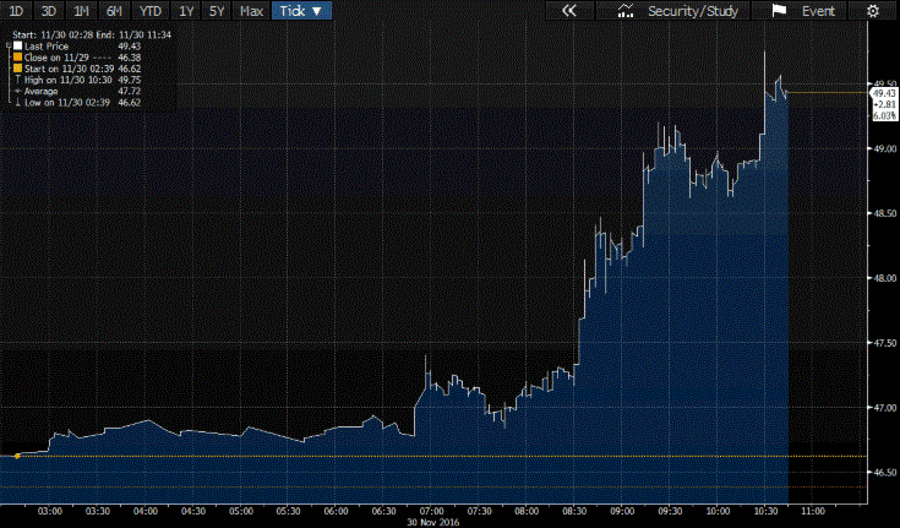Open the Security/Study menu
This screenshot has width=900, height=528.
[673, 10]
